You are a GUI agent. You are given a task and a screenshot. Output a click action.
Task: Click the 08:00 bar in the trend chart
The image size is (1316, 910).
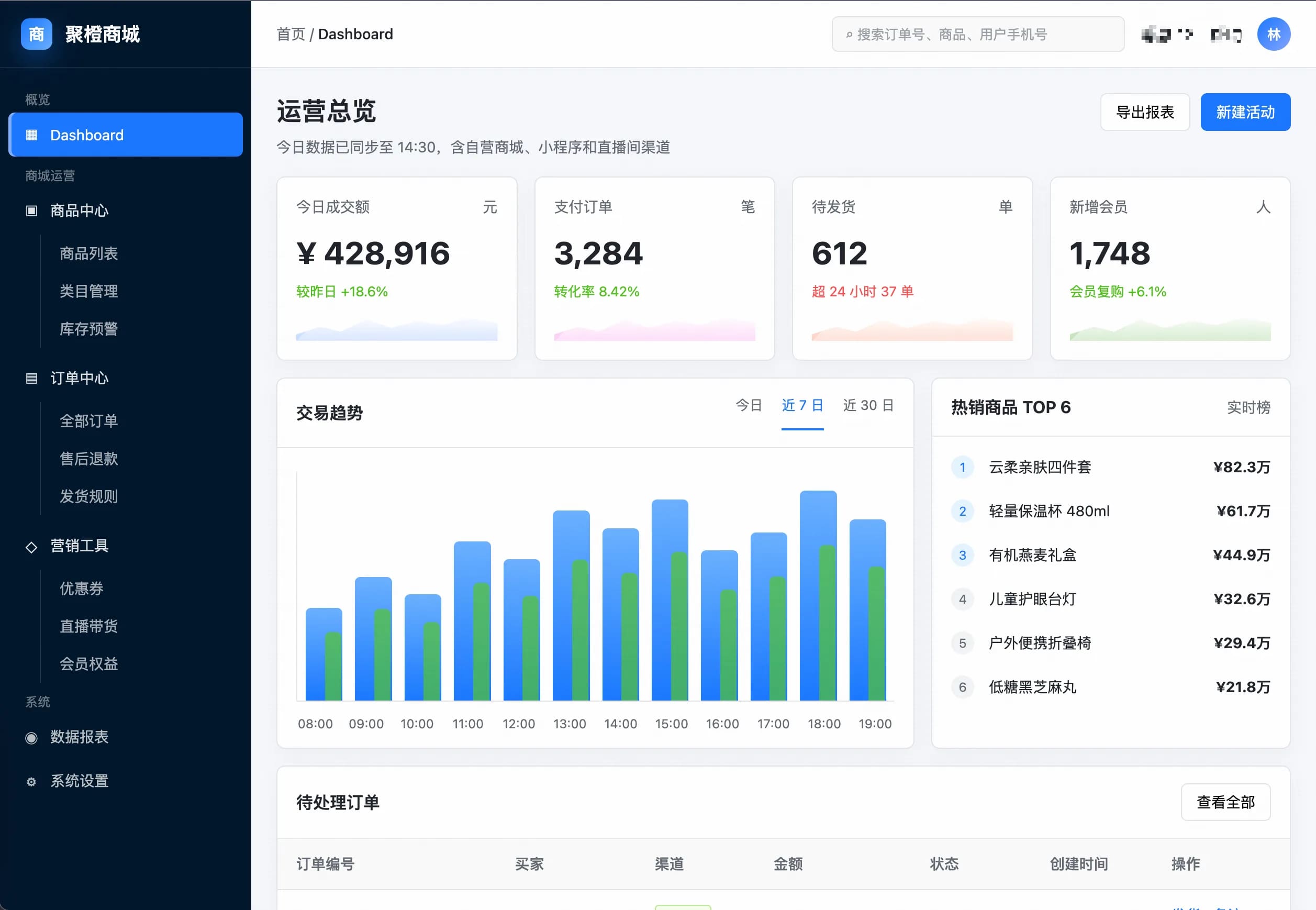click(x=324, y=654)
